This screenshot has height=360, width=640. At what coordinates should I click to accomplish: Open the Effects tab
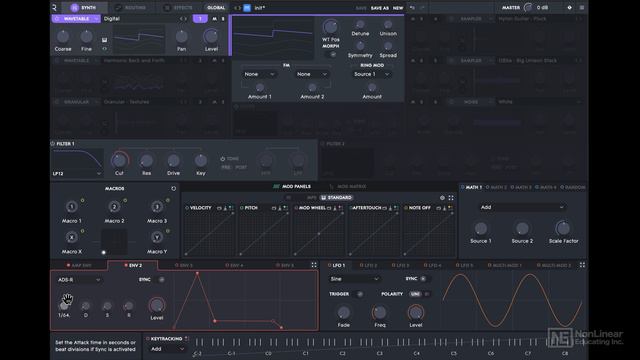[x=178, y=7]
